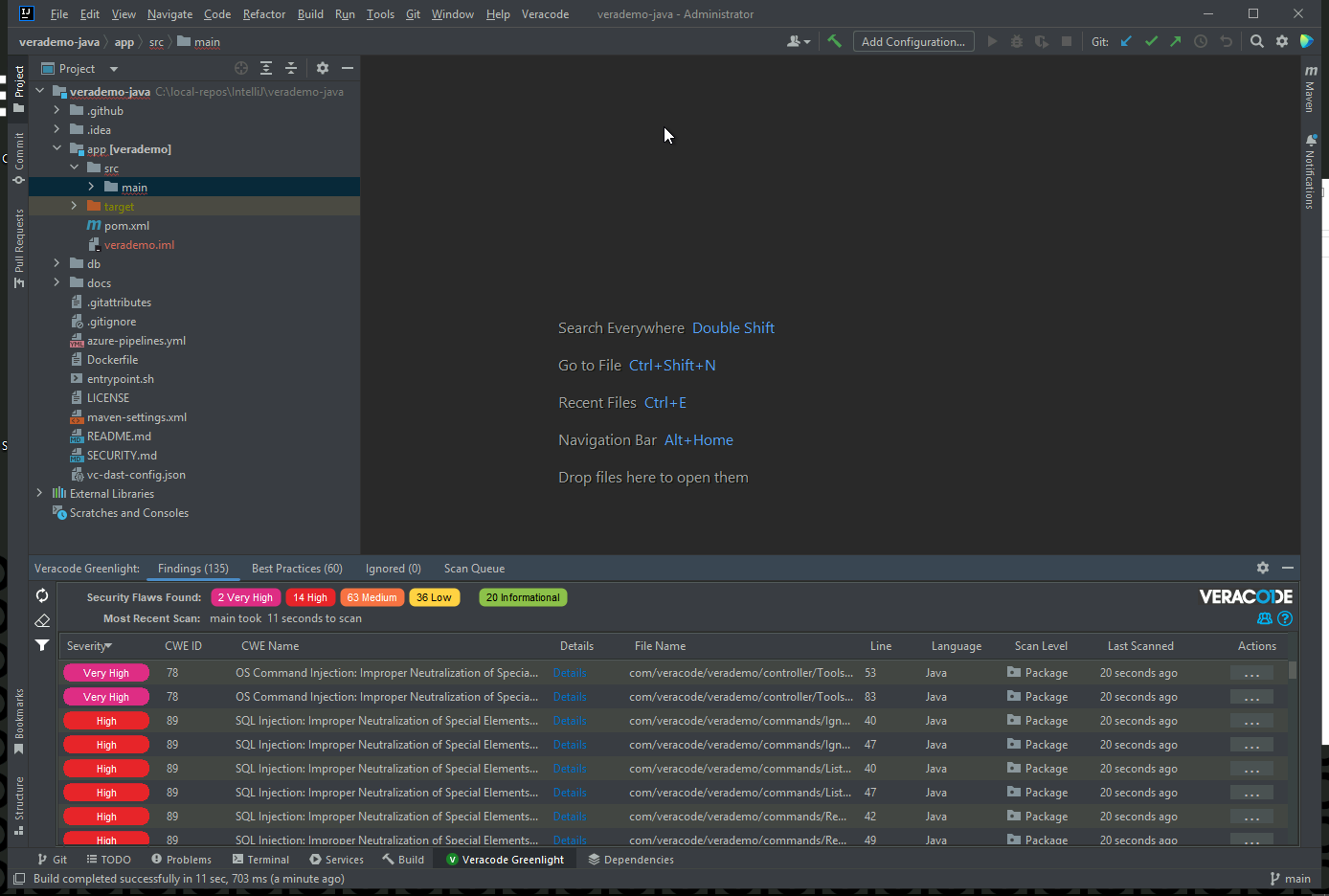The height and width of the screenshot is (896, 1329).
Task: Open IDE settings gear in main toolbar
Action: (x=1282, y=41)
